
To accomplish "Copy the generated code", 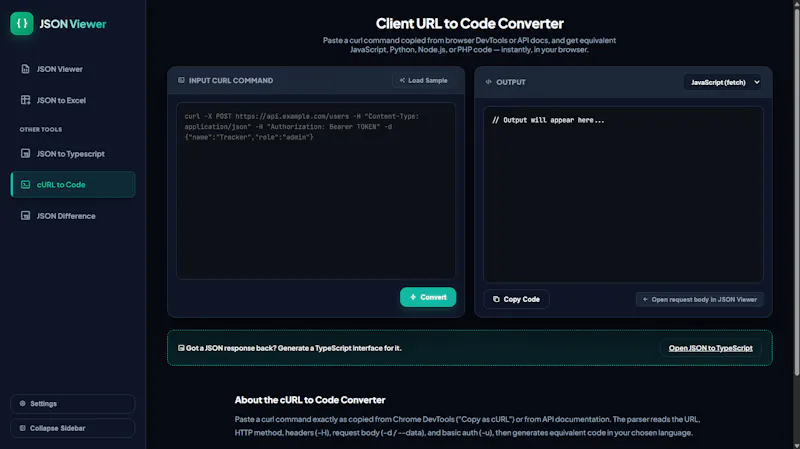I will pyautogui.click(x=516, y=300).
